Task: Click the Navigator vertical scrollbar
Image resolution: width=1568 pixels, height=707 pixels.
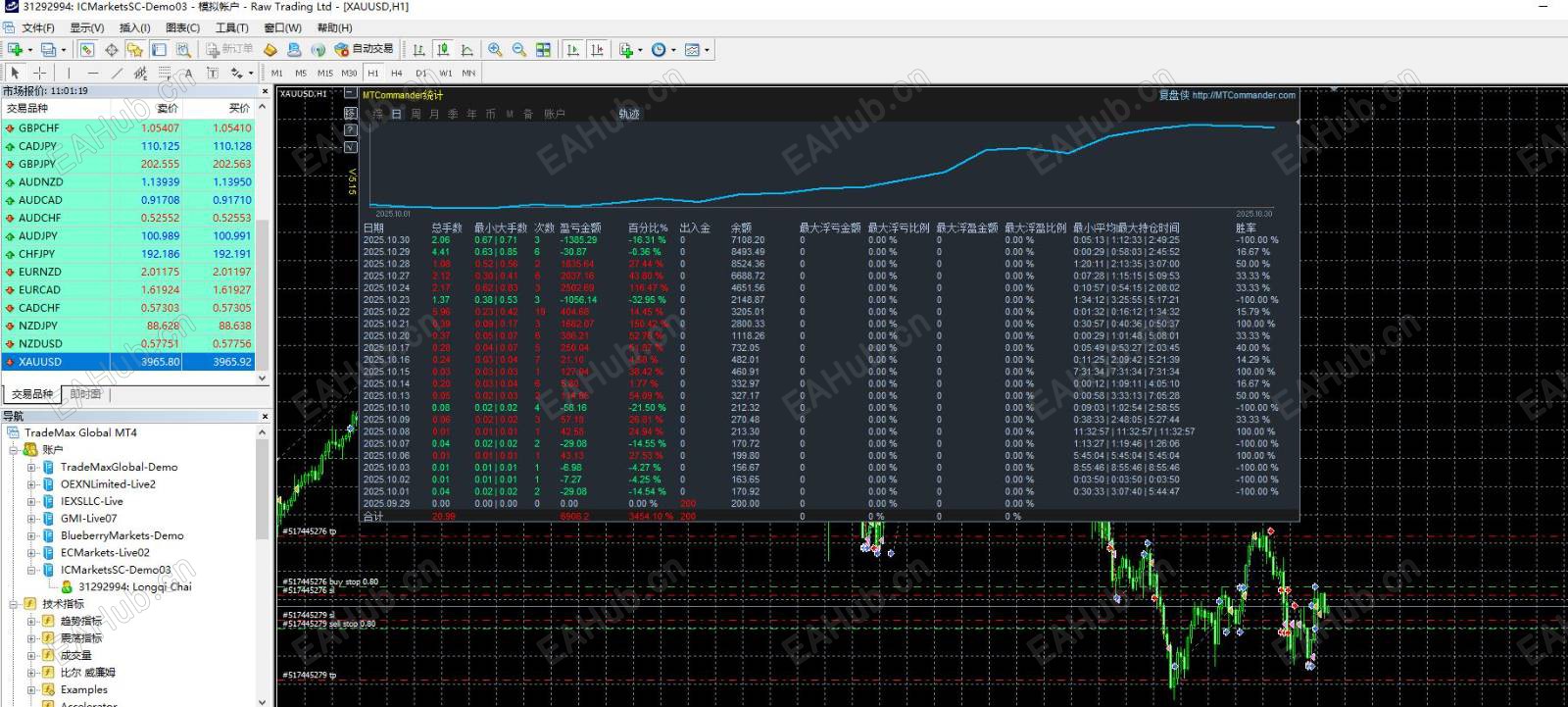Action: 262,490
